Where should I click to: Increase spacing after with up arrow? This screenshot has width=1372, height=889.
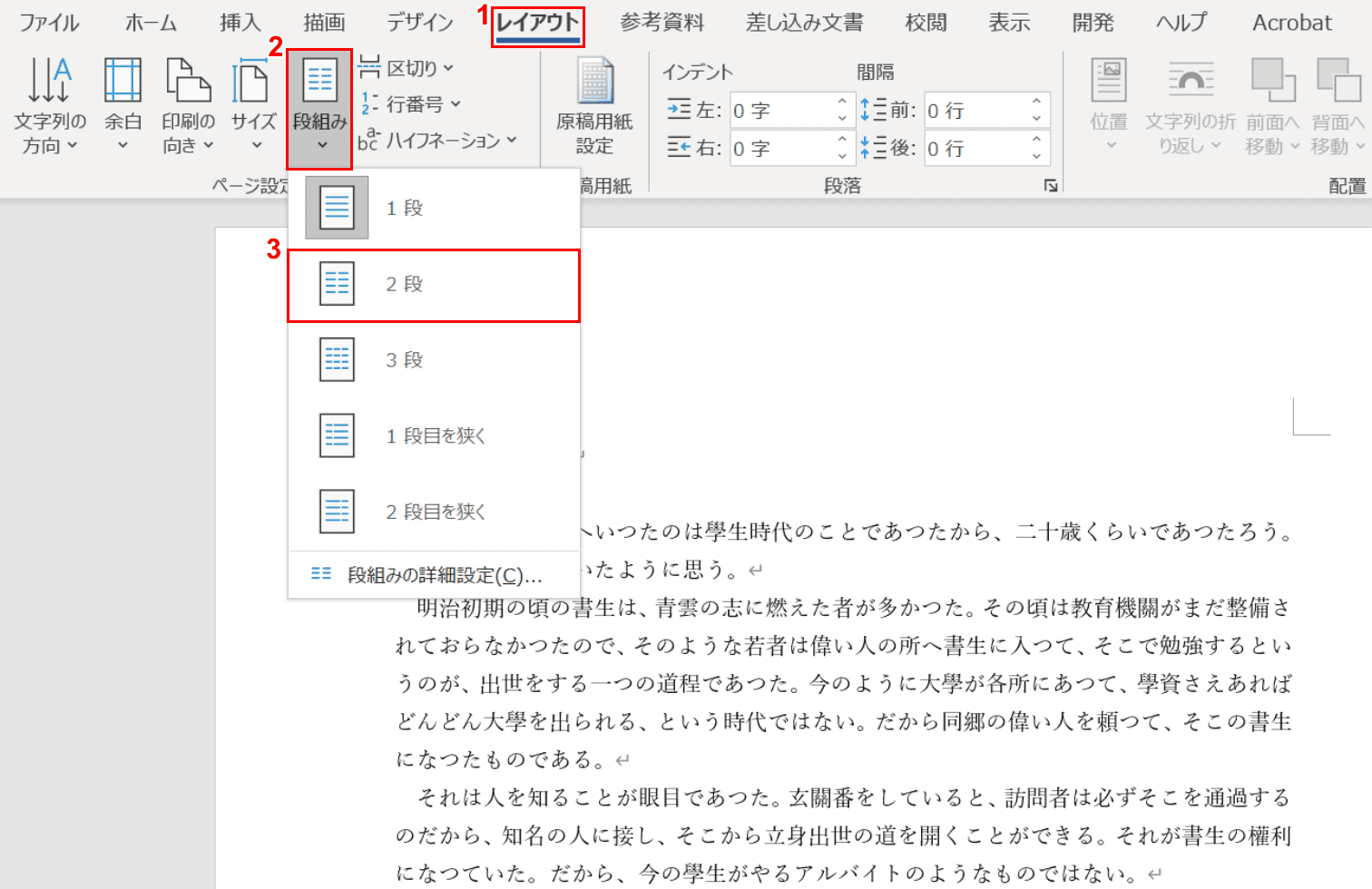1037,140
